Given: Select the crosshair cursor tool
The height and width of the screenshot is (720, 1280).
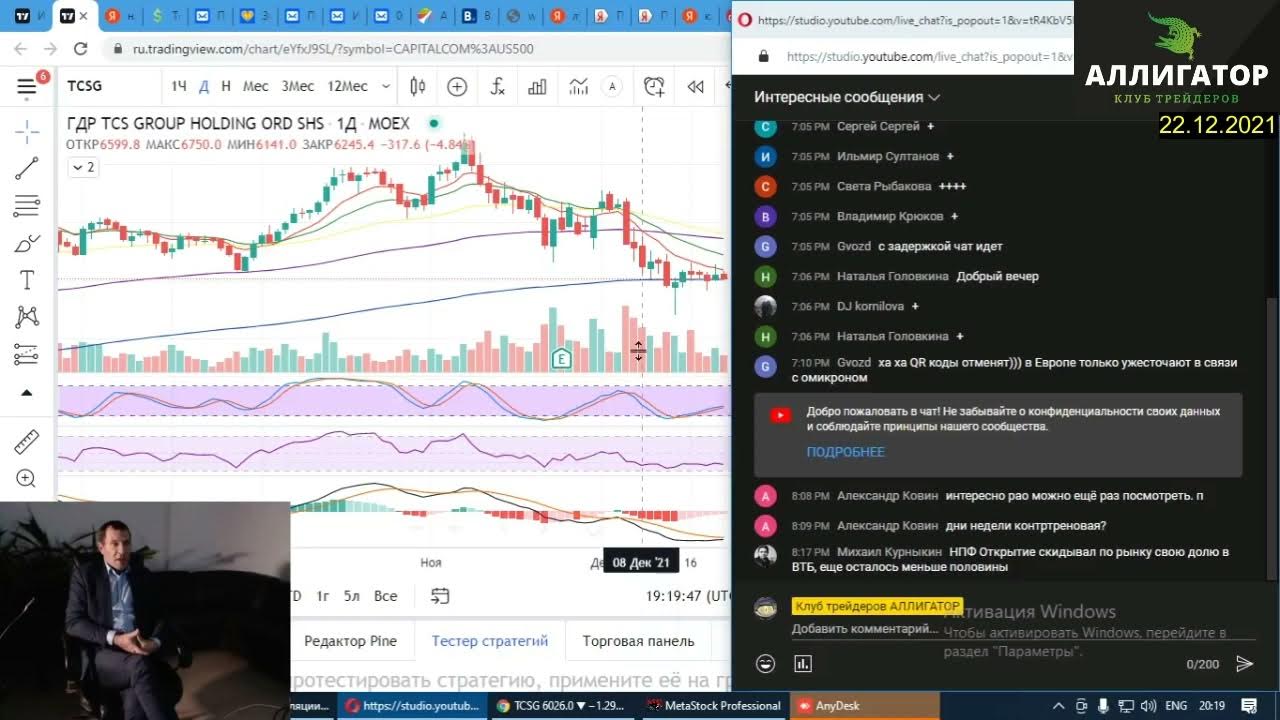Looking at the screenshot, I should pos(26,131).
